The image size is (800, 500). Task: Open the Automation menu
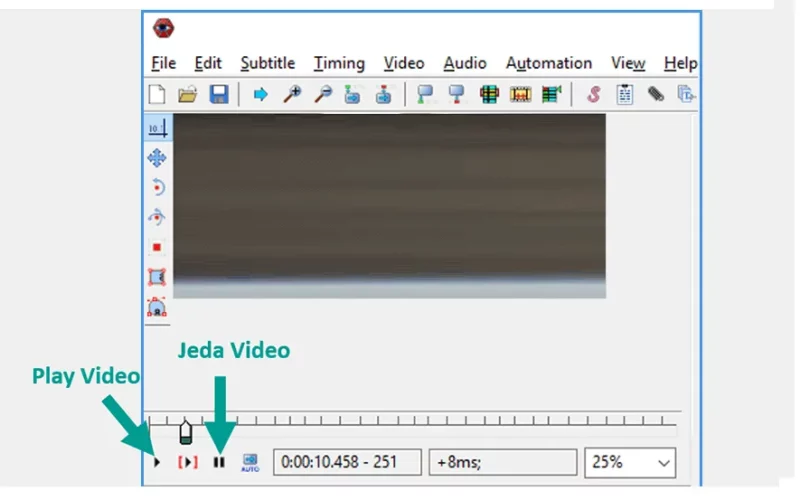pos(548,63)
